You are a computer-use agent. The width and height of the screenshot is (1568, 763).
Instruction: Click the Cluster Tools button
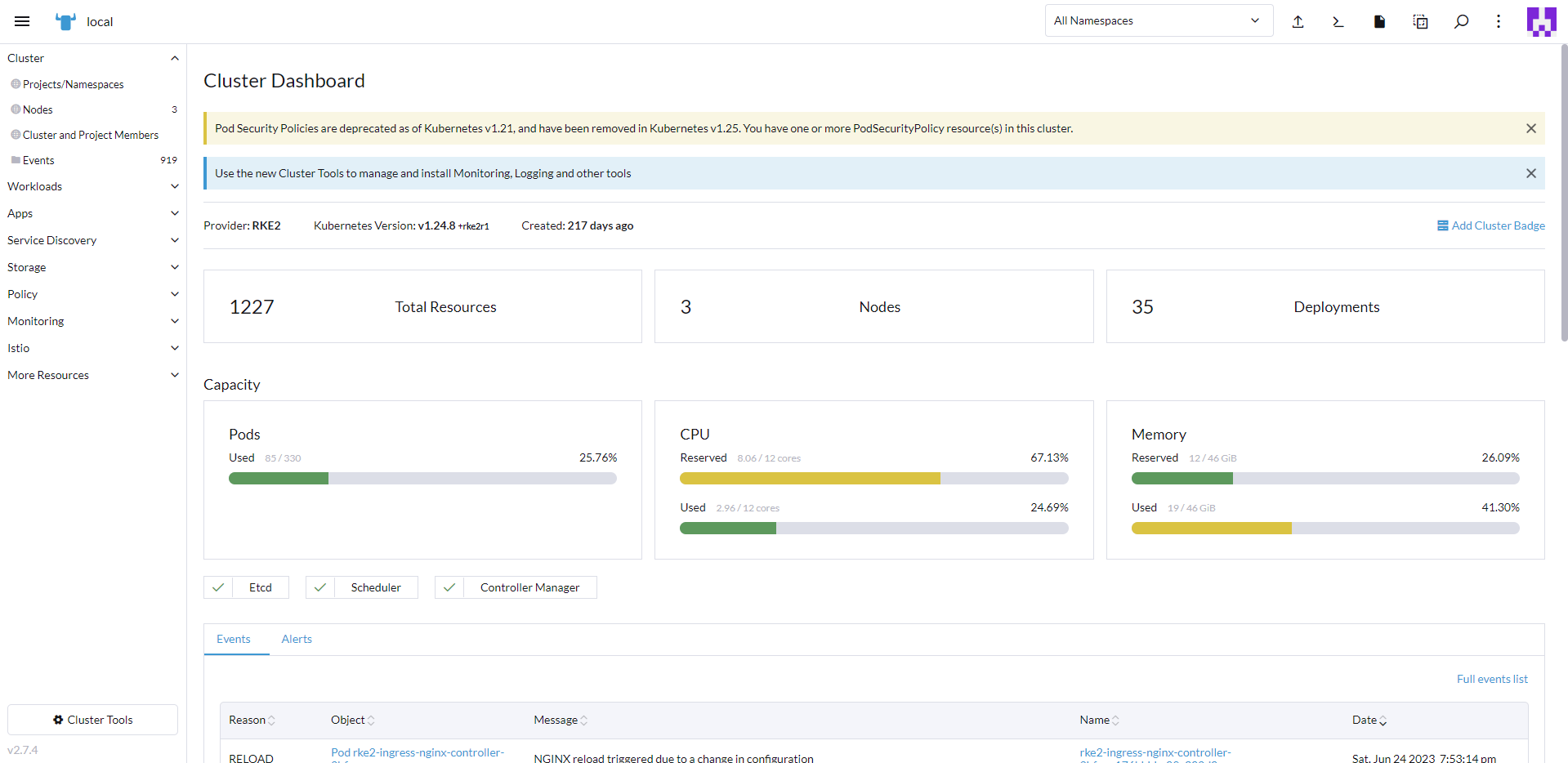click(92, 720)
